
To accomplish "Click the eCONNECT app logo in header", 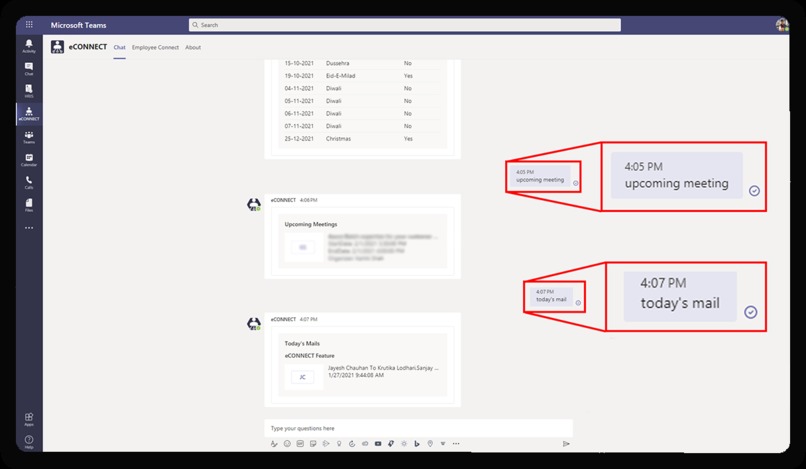I will pyautogui.click(x=57, y=47).
